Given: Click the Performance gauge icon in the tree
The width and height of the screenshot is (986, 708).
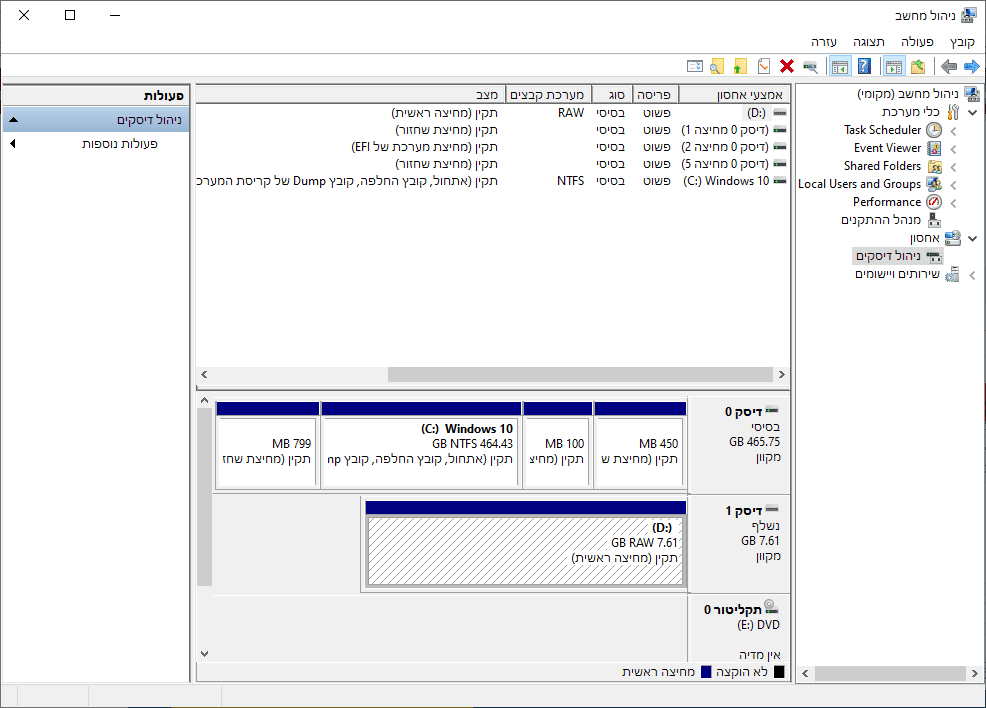Looking at the screenshot, I should pos(933,202).
